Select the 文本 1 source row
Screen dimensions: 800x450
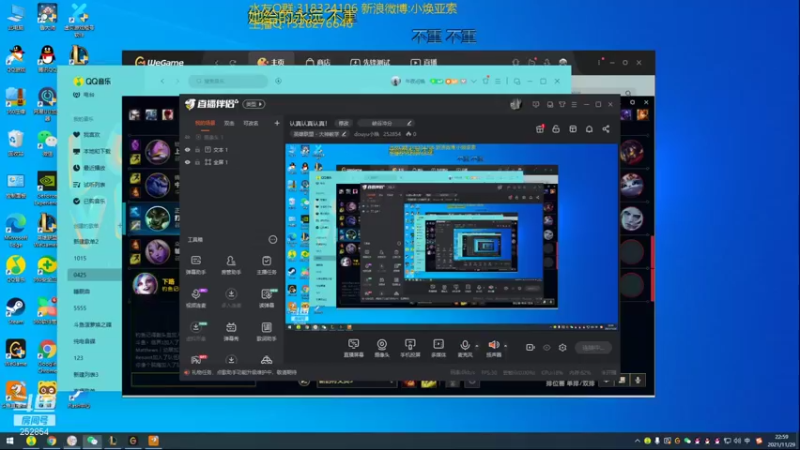click(x=232, y=150)
